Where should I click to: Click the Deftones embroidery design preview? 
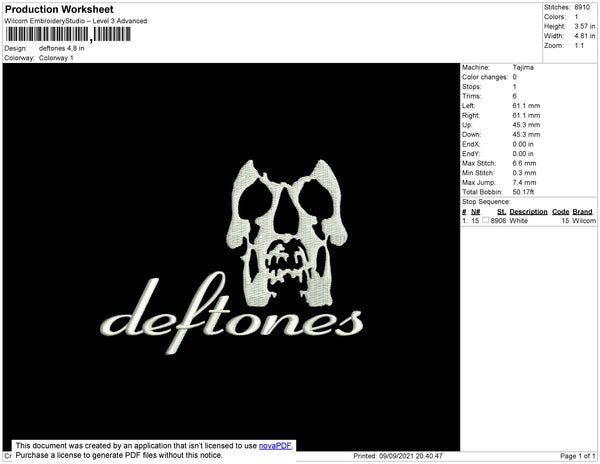click(x=231, y=257)
